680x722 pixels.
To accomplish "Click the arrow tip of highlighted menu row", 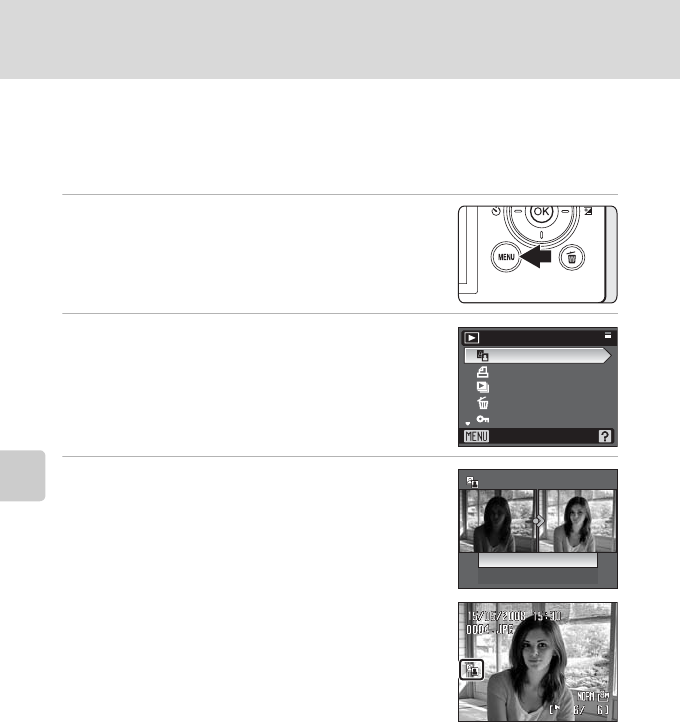I will 607,356.
